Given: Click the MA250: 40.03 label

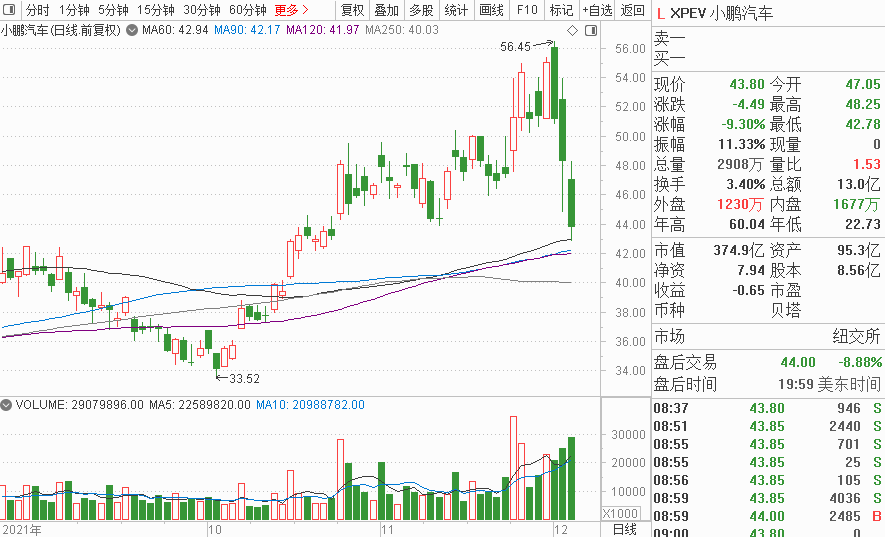Looking at the screenshot, I should click(x=402, y=29).
